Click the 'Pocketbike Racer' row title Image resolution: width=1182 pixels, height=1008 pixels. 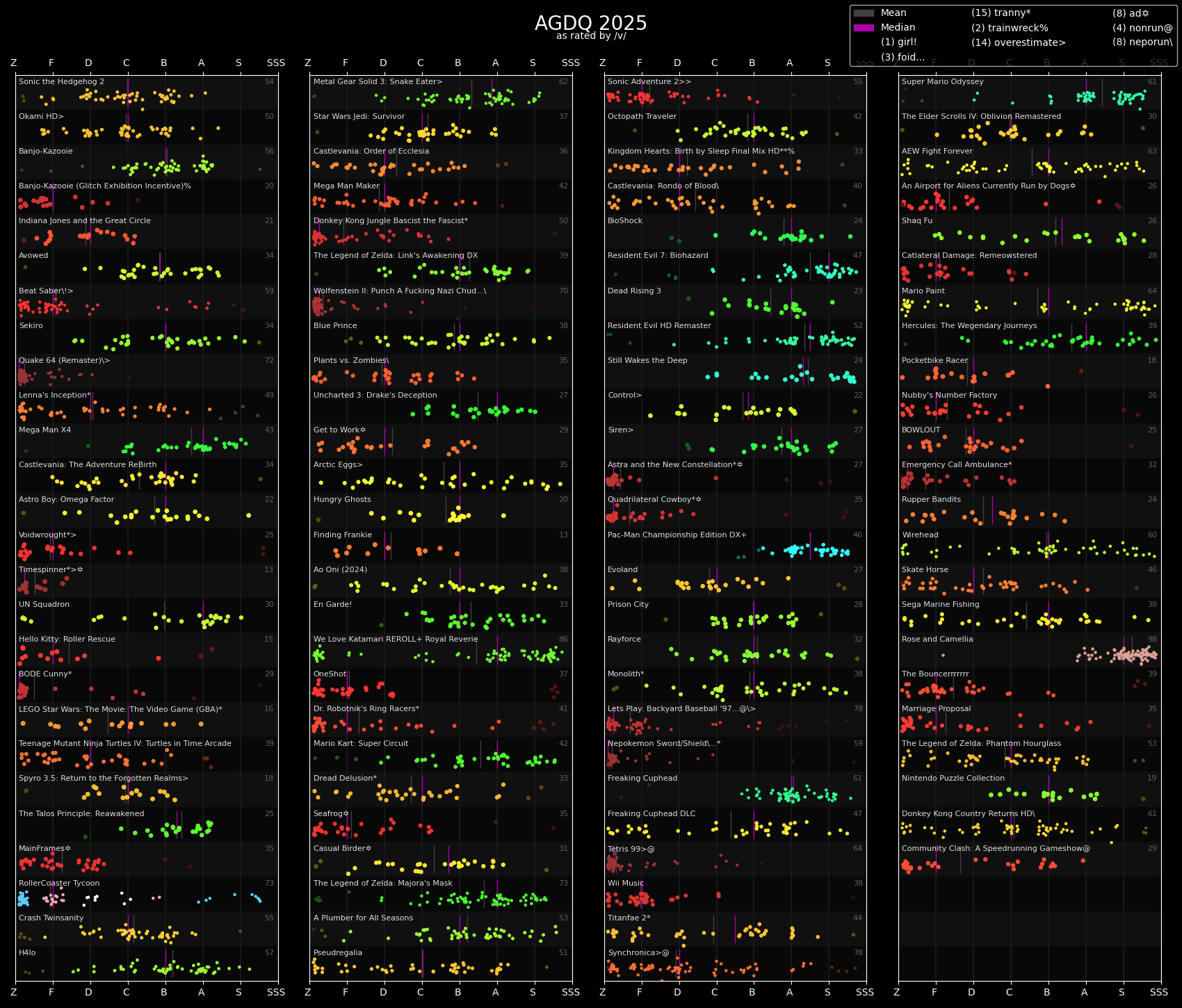pyautogui.click(x=934, y=361)
